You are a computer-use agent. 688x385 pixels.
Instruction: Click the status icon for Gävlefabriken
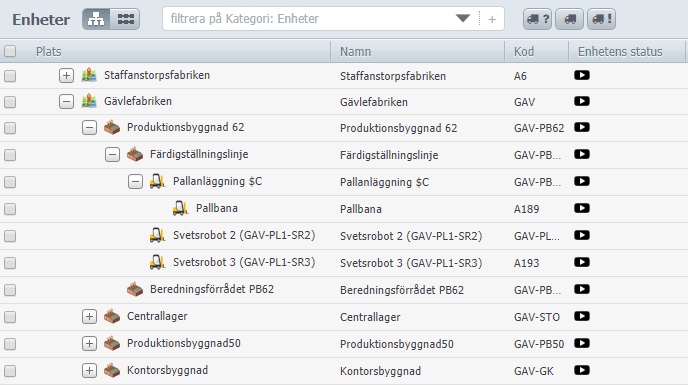582,101
